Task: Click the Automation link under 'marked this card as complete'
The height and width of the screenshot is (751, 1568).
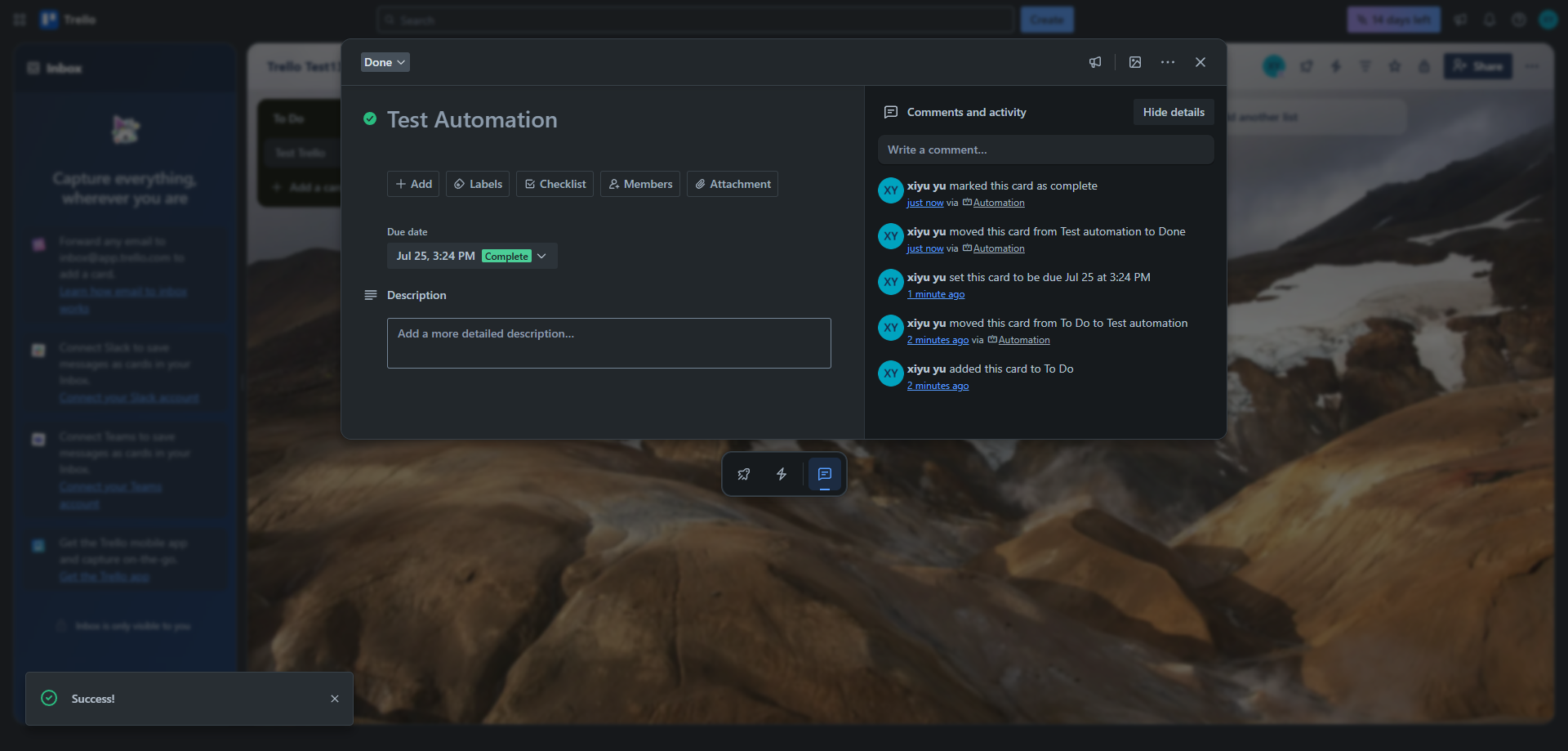Action: (999, 203)
